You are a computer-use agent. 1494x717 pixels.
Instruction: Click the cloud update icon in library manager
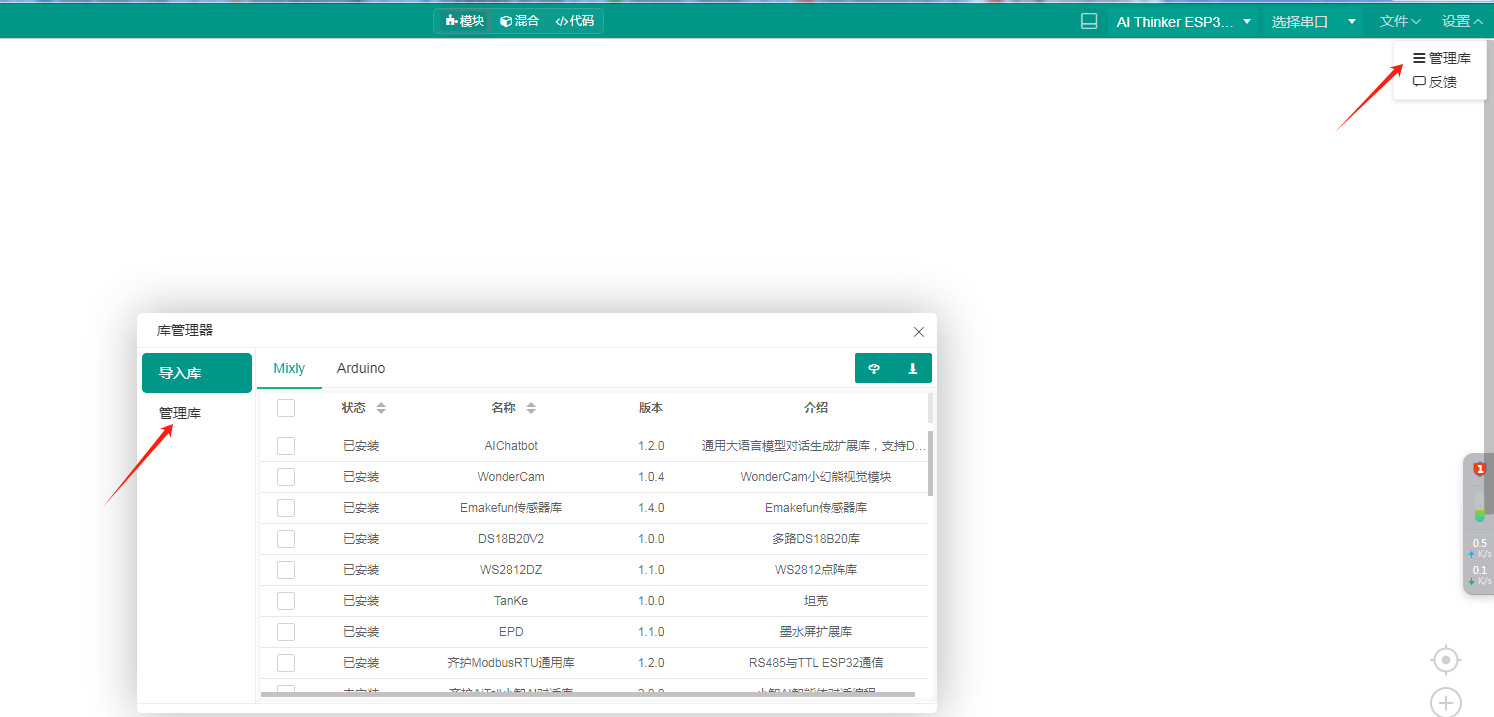coord(874,368)
